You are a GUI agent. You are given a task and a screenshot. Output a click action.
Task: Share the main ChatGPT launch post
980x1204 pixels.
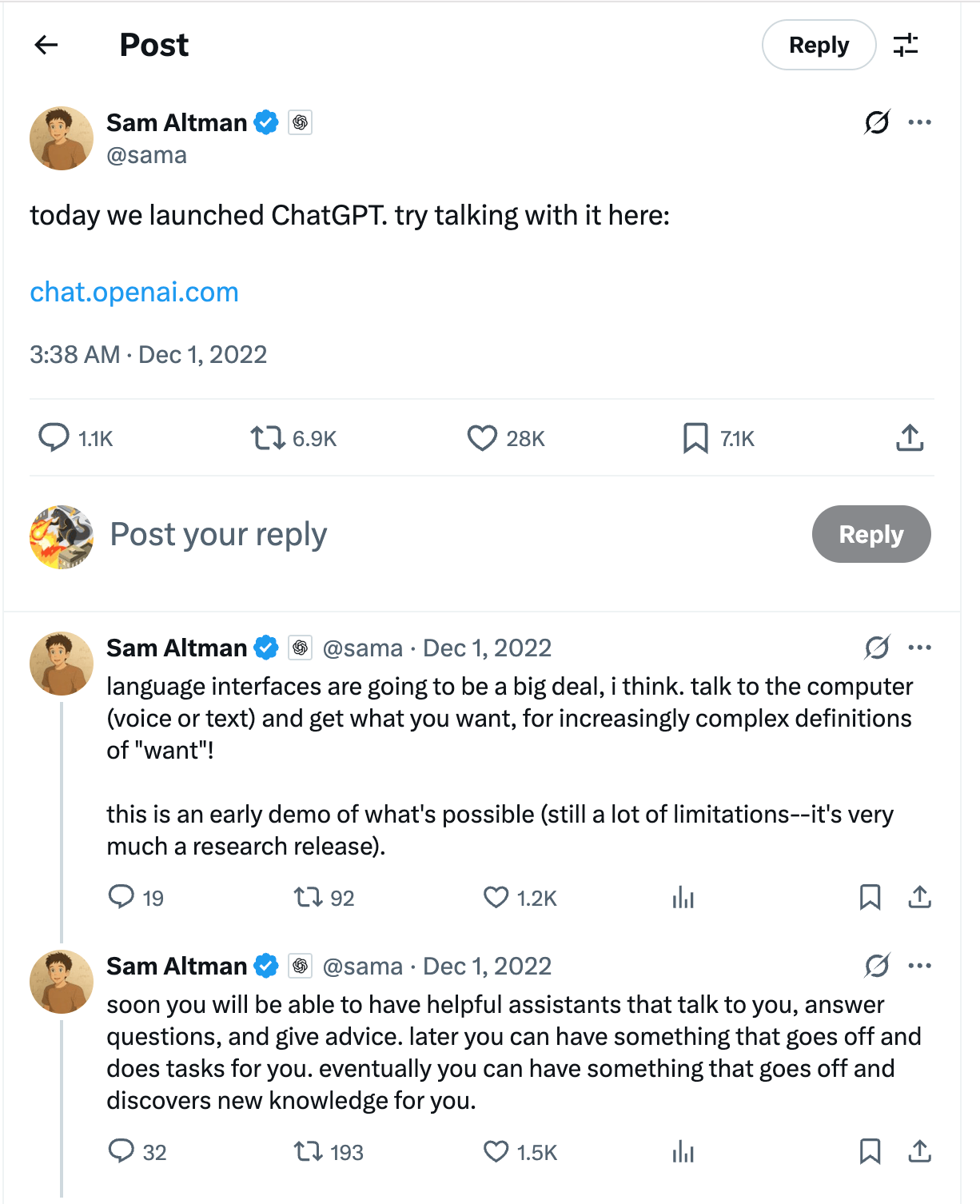910,438
